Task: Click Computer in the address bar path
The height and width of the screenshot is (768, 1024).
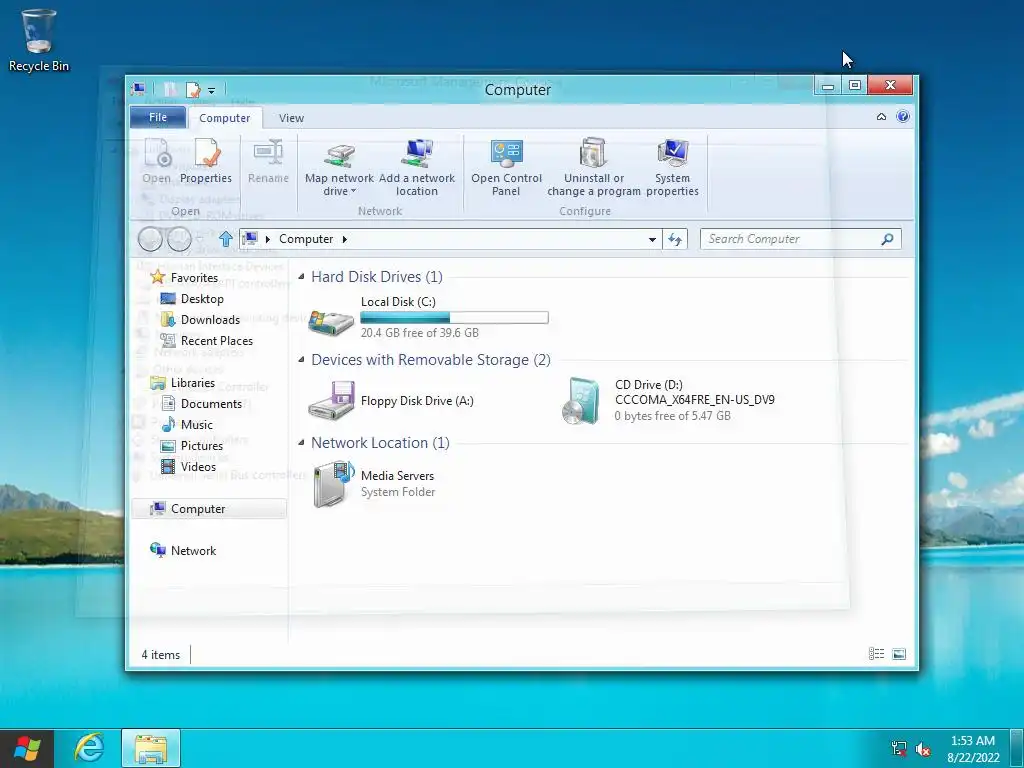Action: click(x=306, y=239)
